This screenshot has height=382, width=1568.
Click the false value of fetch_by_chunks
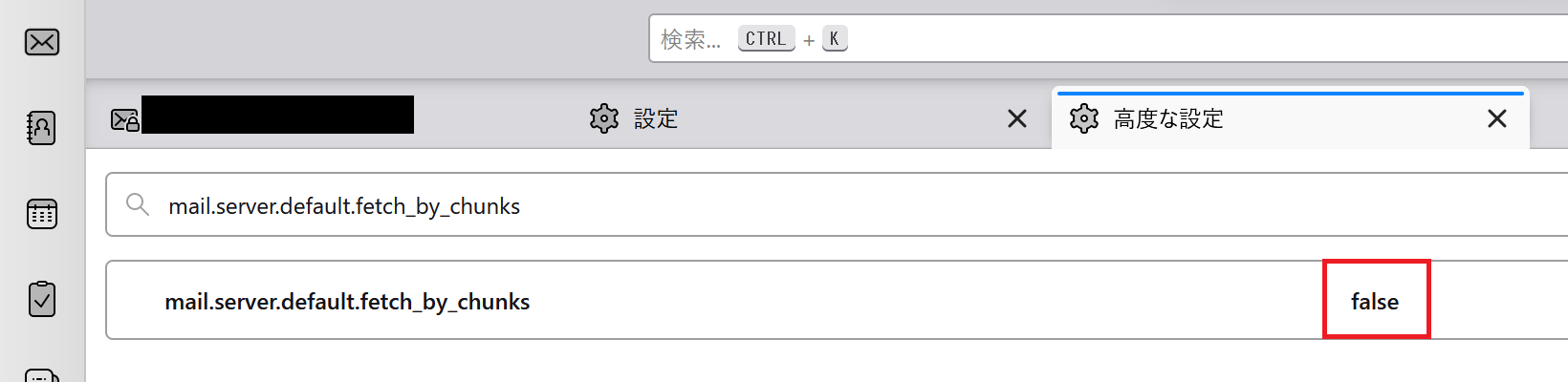click(1375, 302)
